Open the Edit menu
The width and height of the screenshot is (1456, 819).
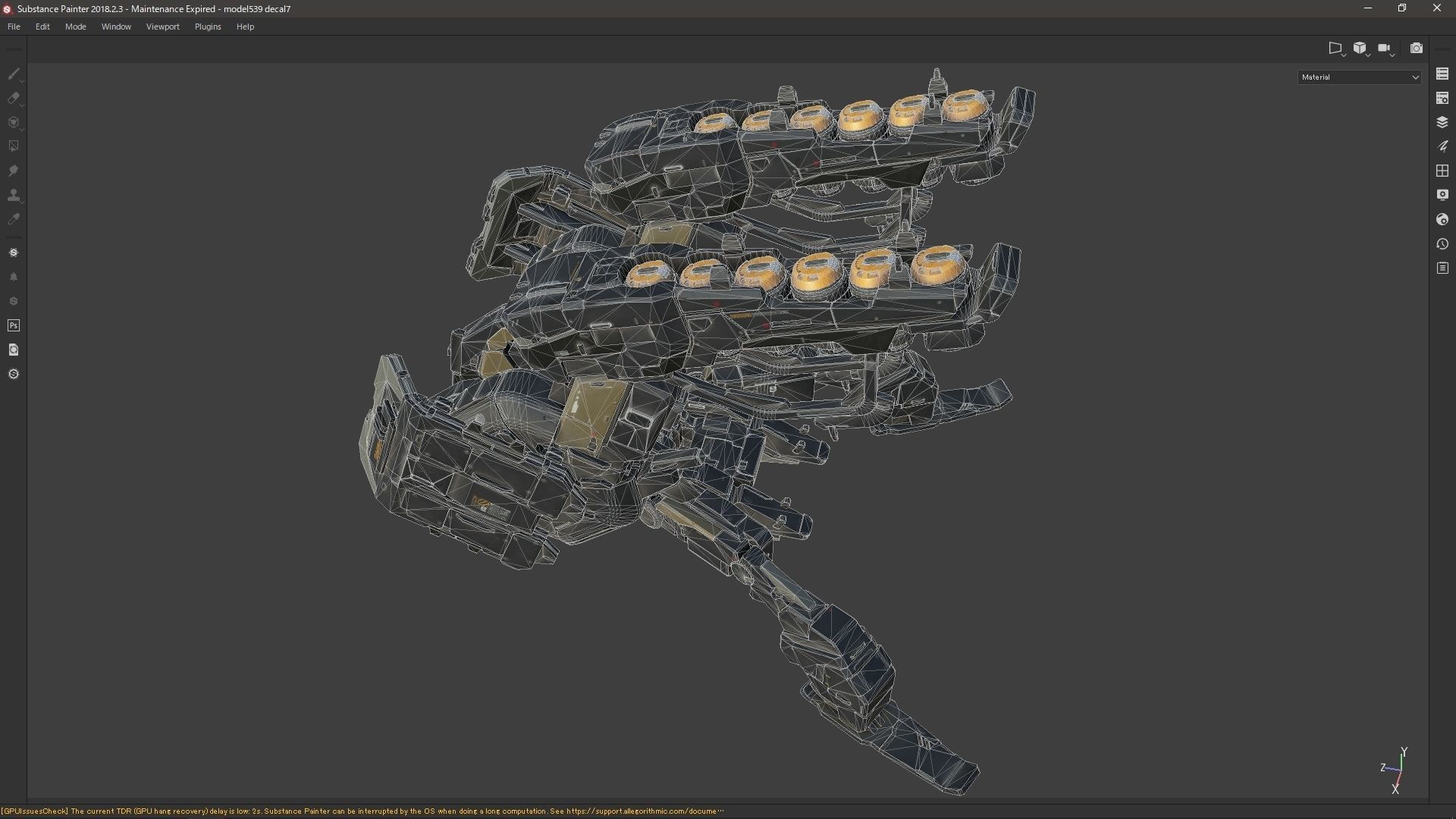coord(42,27)
